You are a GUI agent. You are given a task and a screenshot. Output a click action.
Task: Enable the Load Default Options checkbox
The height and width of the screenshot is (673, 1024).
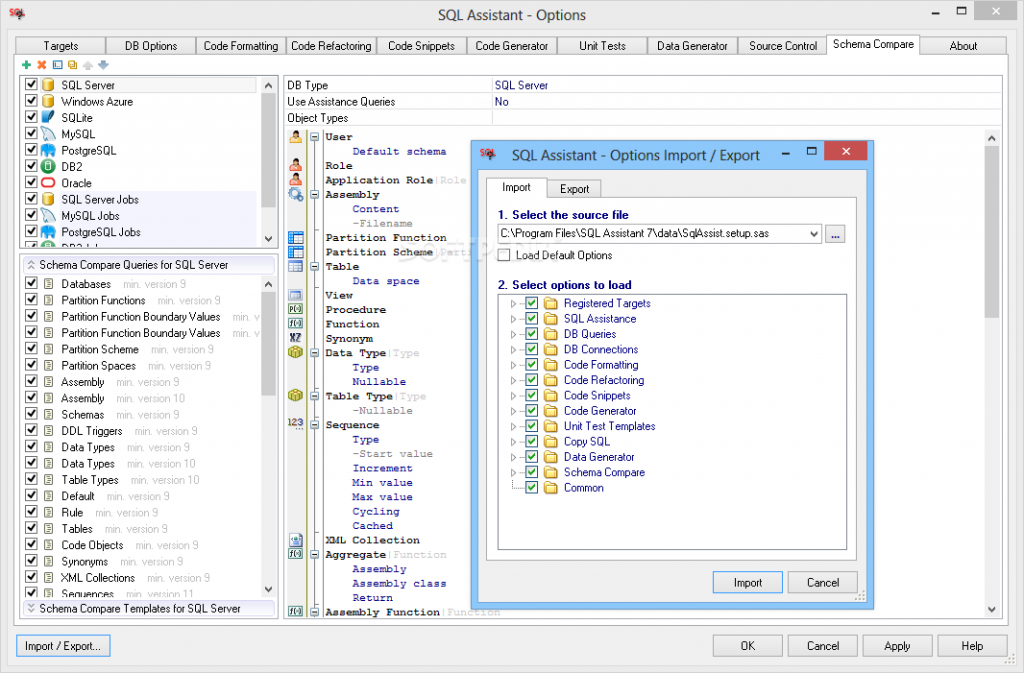(x=505, y=256)
